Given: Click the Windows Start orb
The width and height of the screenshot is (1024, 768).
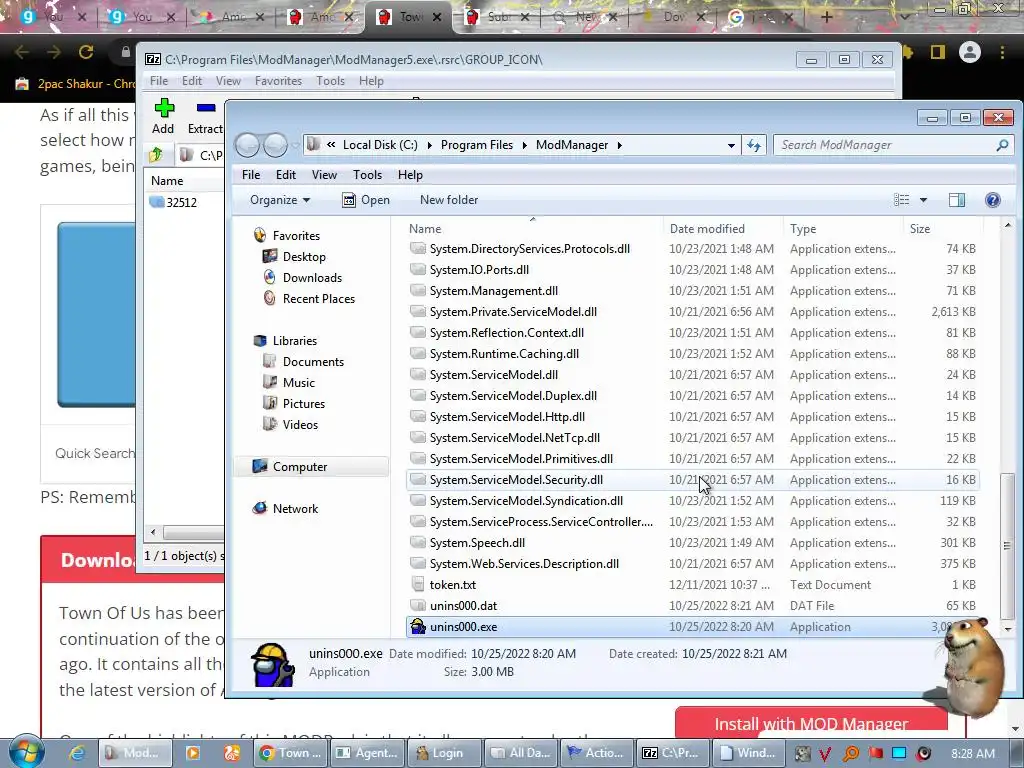Looking at the screenshot, I should [x=26, y=752].
